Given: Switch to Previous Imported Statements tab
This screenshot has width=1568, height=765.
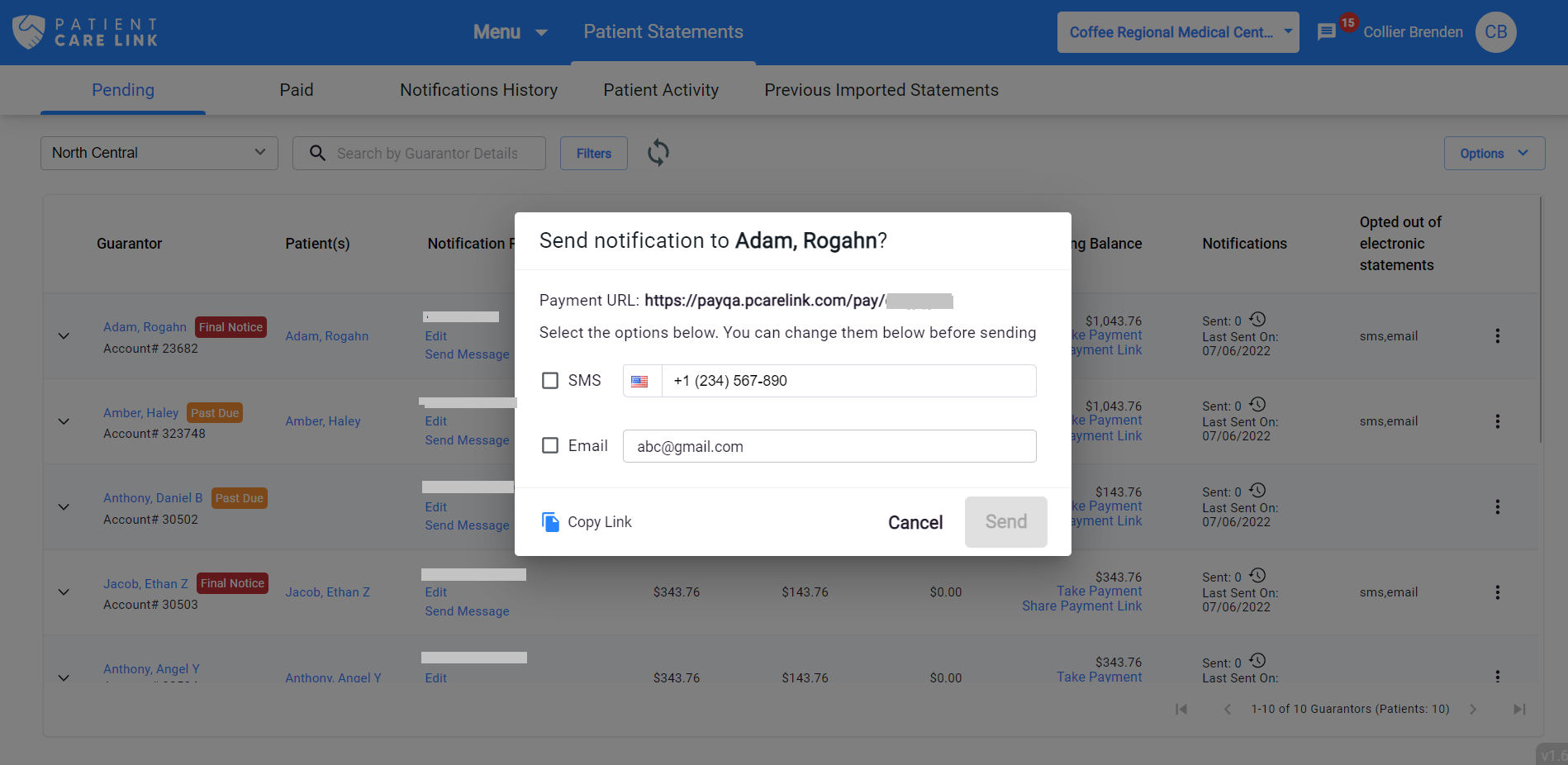Looking at the screenshot, I should pos(881,90).
